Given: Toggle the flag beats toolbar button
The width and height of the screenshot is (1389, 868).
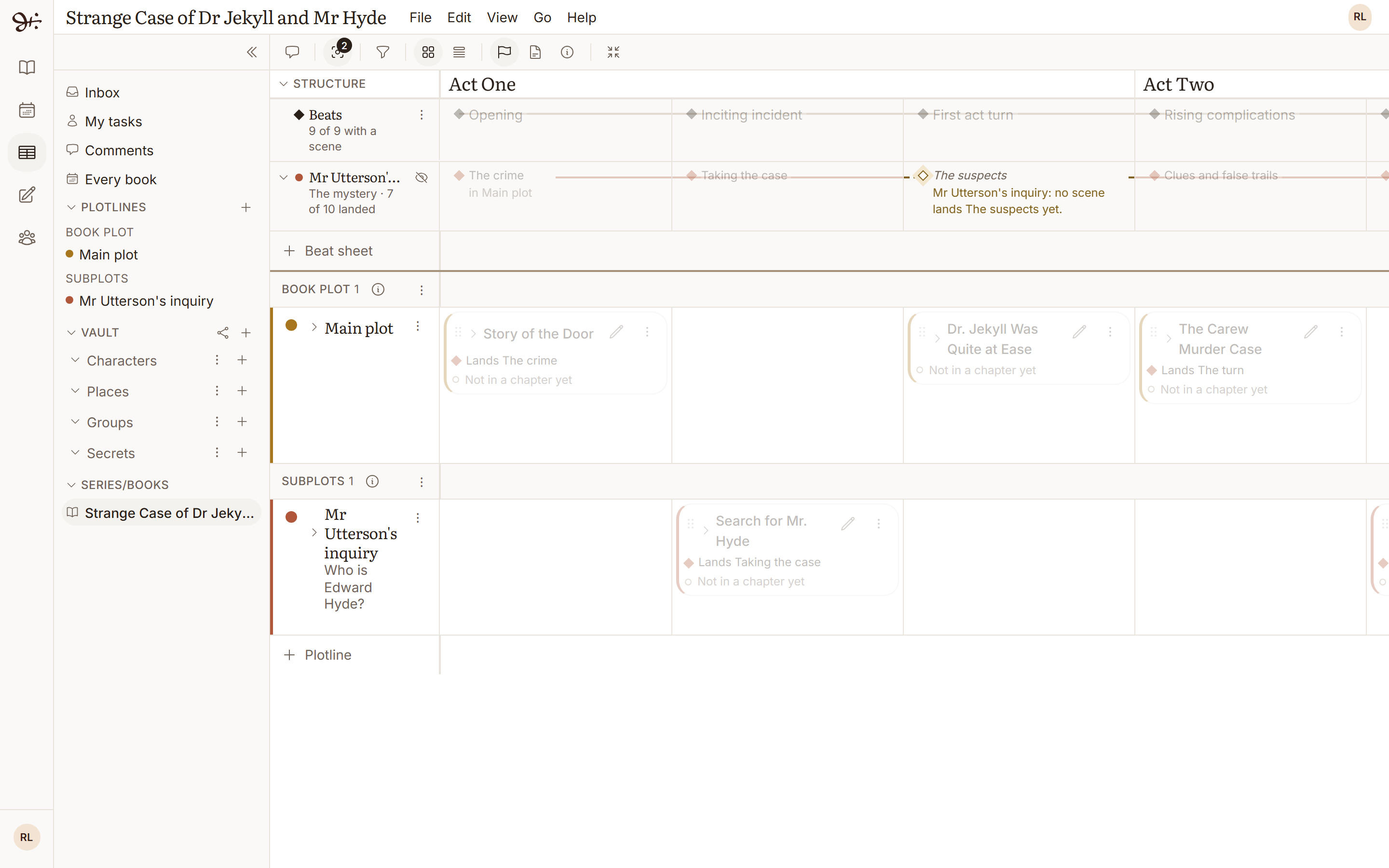Looking at the screenshot, I should [504, 52].
